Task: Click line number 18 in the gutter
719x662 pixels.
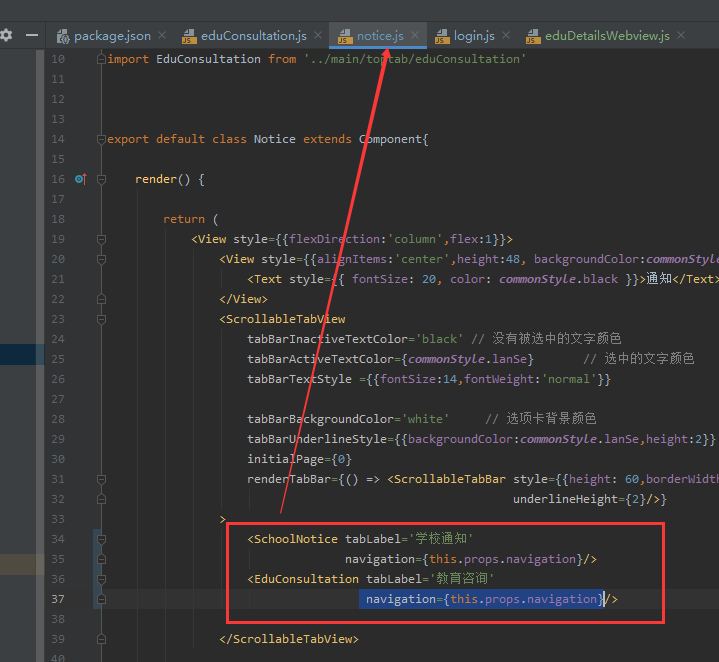Action: pyautogui.click(x=58, y=219)
